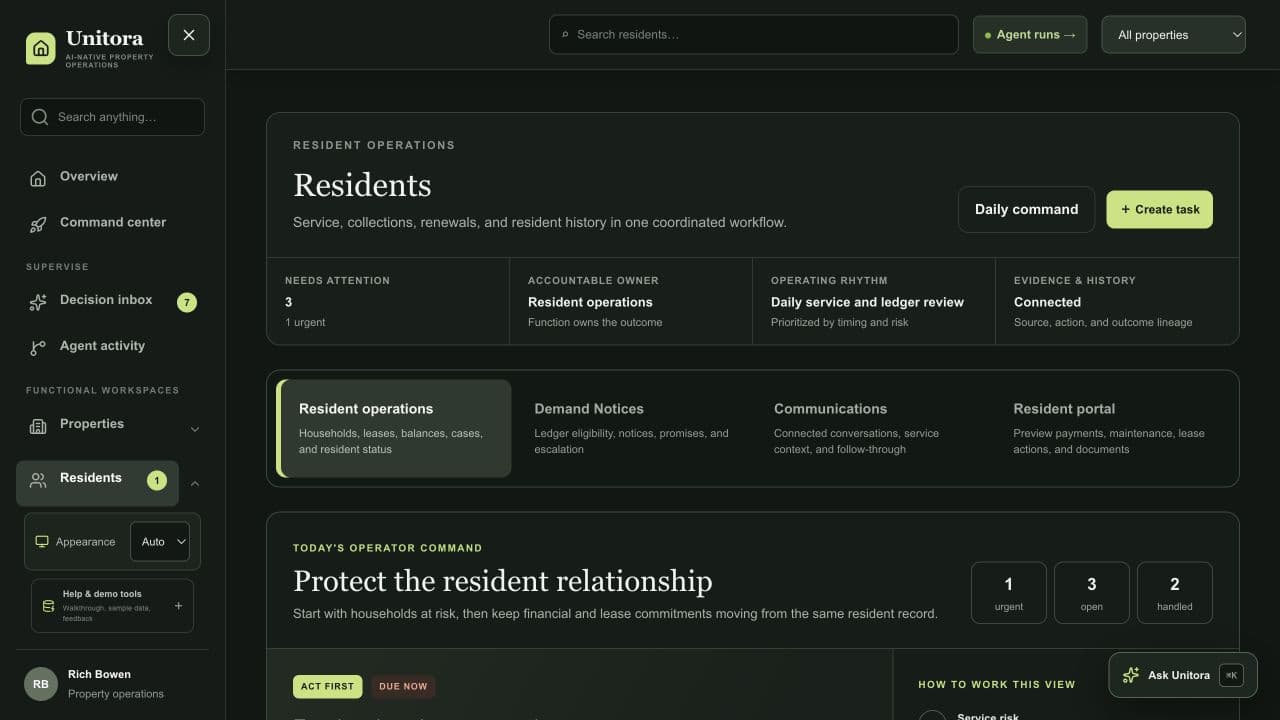Click the Unitora home logo icon
Viewport: 1280px width, 720px height.
[41, 48]
